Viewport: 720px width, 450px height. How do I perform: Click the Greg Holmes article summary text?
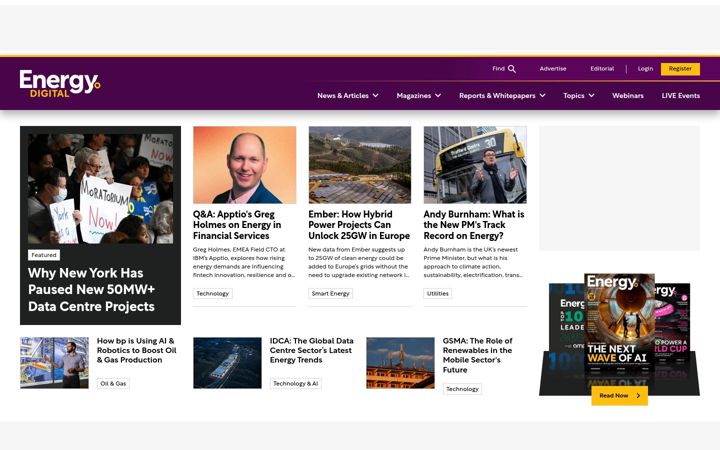(244, 262)
